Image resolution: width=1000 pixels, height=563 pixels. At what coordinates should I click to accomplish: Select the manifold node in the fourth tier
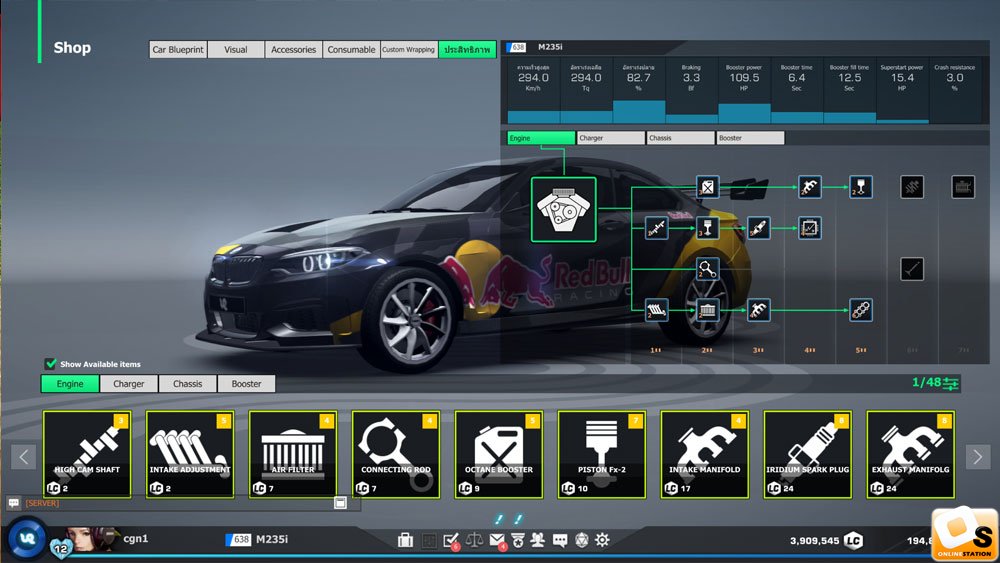(809, 187)
